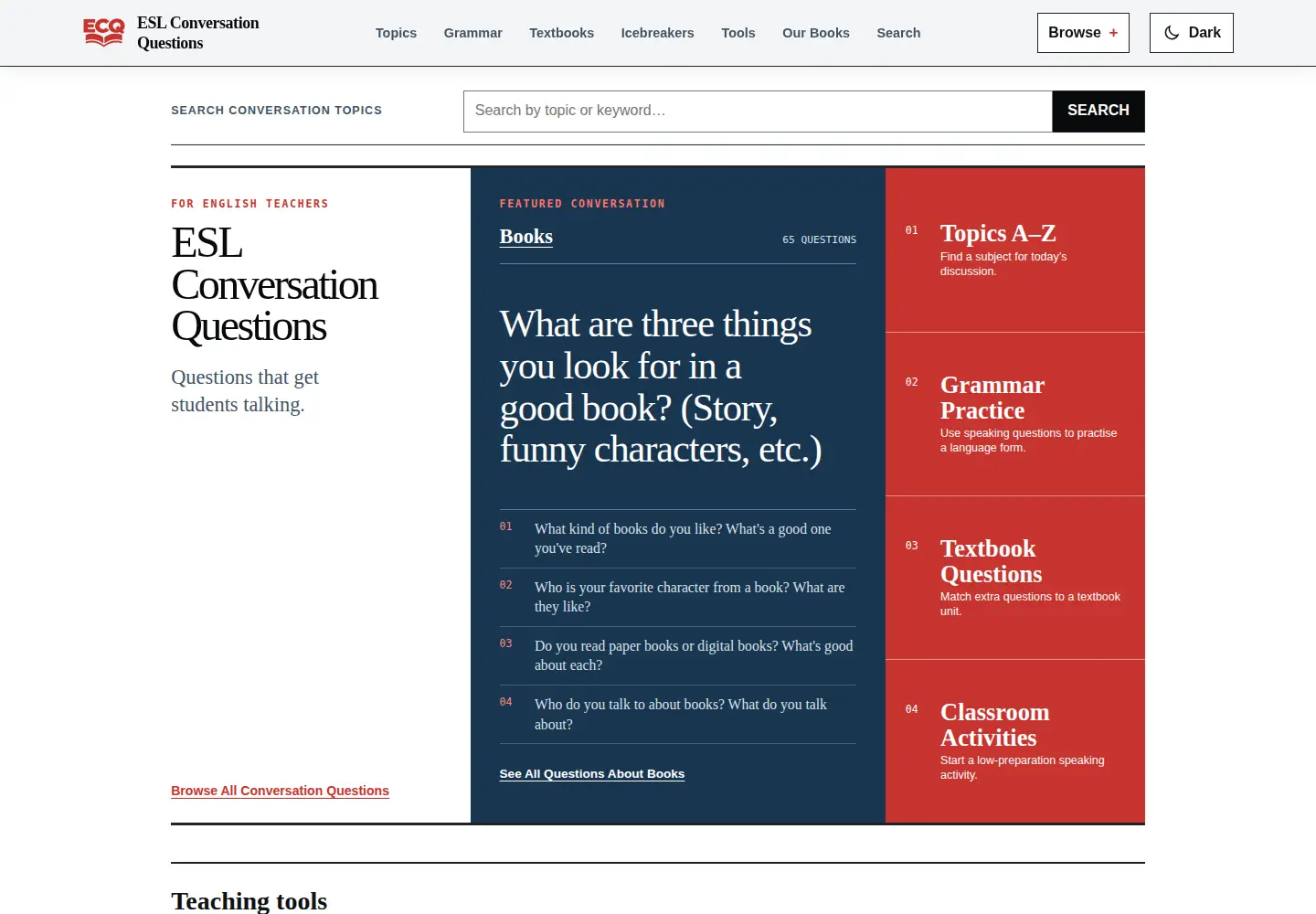Select question about paper or digital books

click(x=678, y=655)
